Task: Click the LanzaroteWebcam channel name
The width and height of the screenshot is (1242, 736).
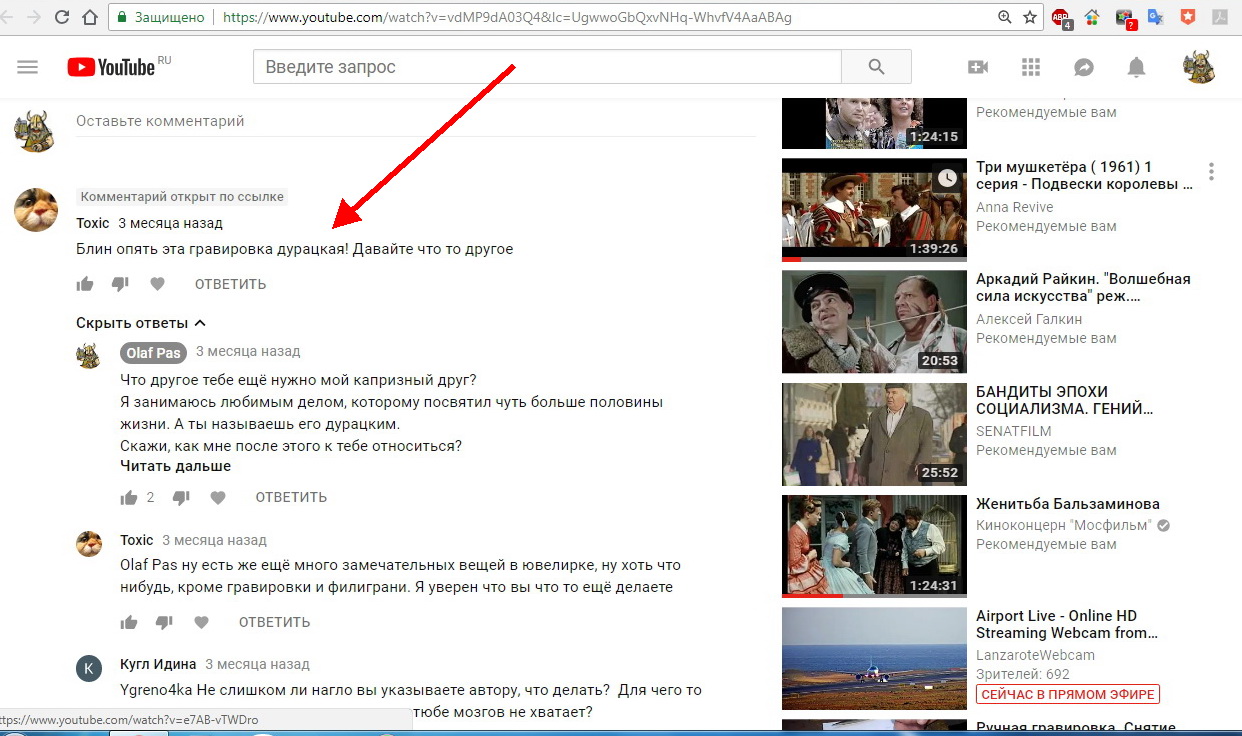Action: tap(1035, 655)
